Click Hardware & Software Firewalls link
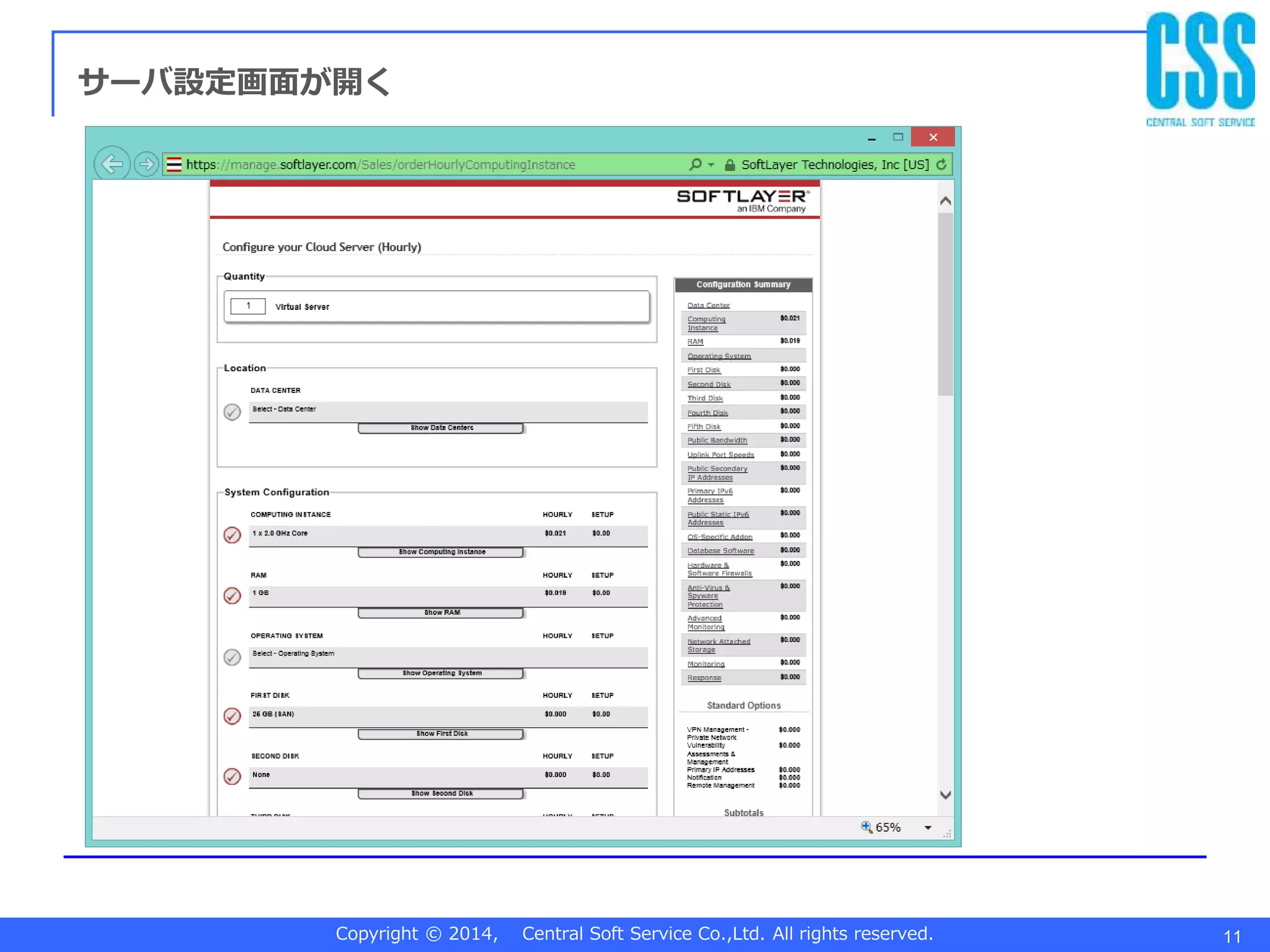Viewport: 1270px width, 952px height. pyautogui.click(x=719, y=569)
